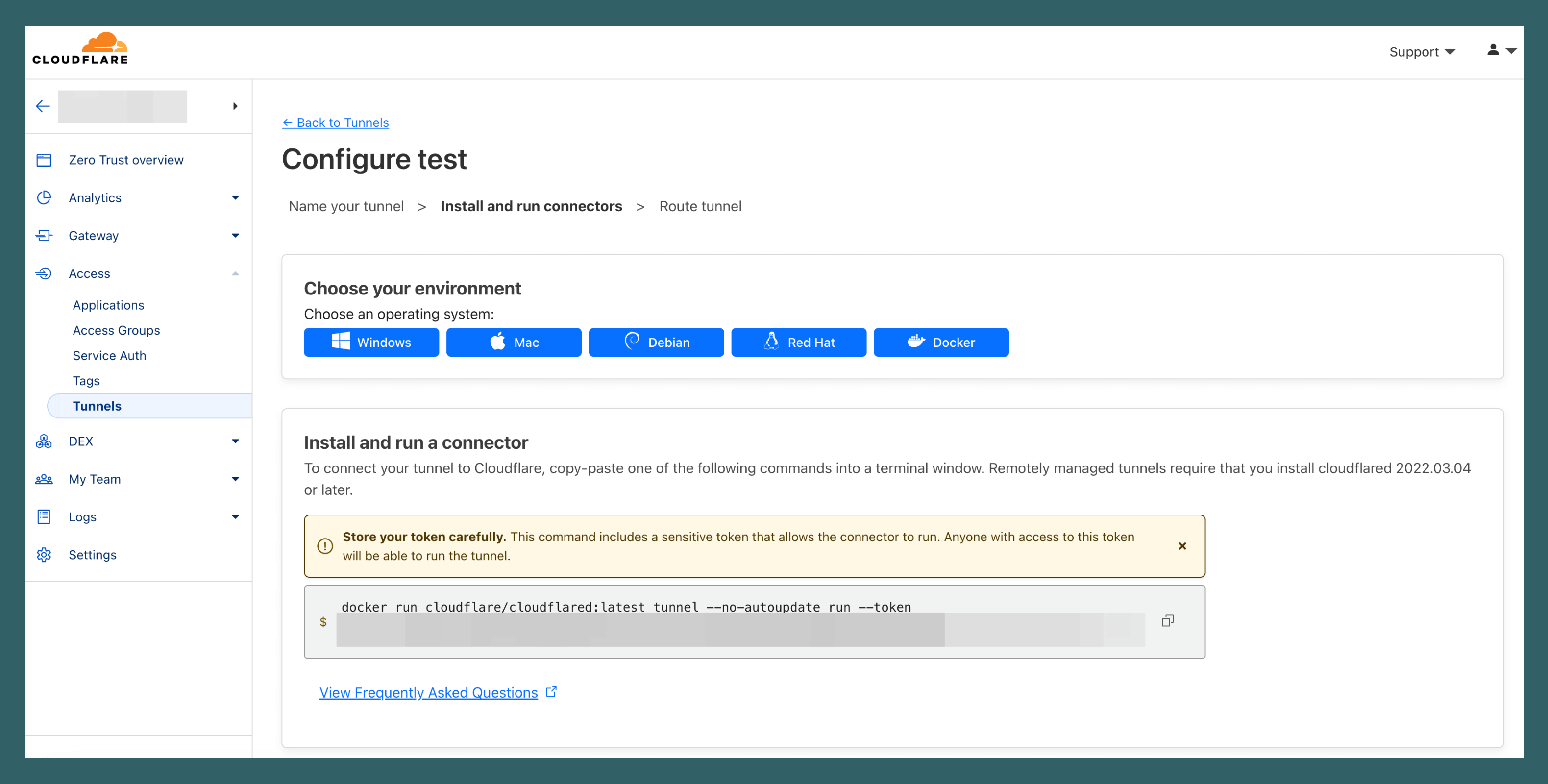Click the DEX sidebar icon
The width and height of the screenshot is (1548, 784).
pos(44,441)
